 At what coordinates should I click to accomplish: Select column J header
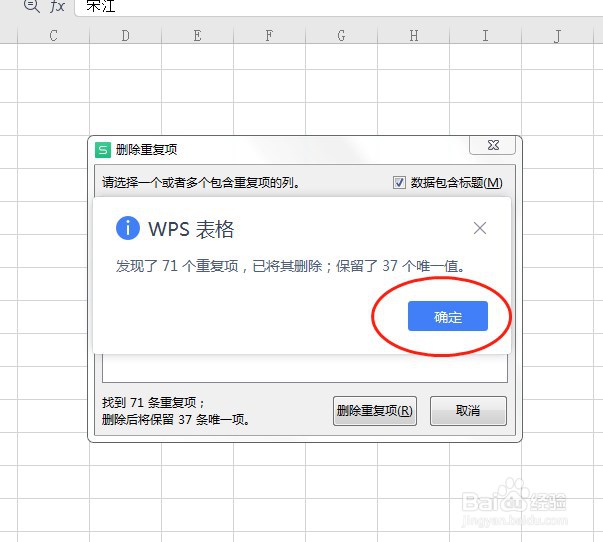557,36
